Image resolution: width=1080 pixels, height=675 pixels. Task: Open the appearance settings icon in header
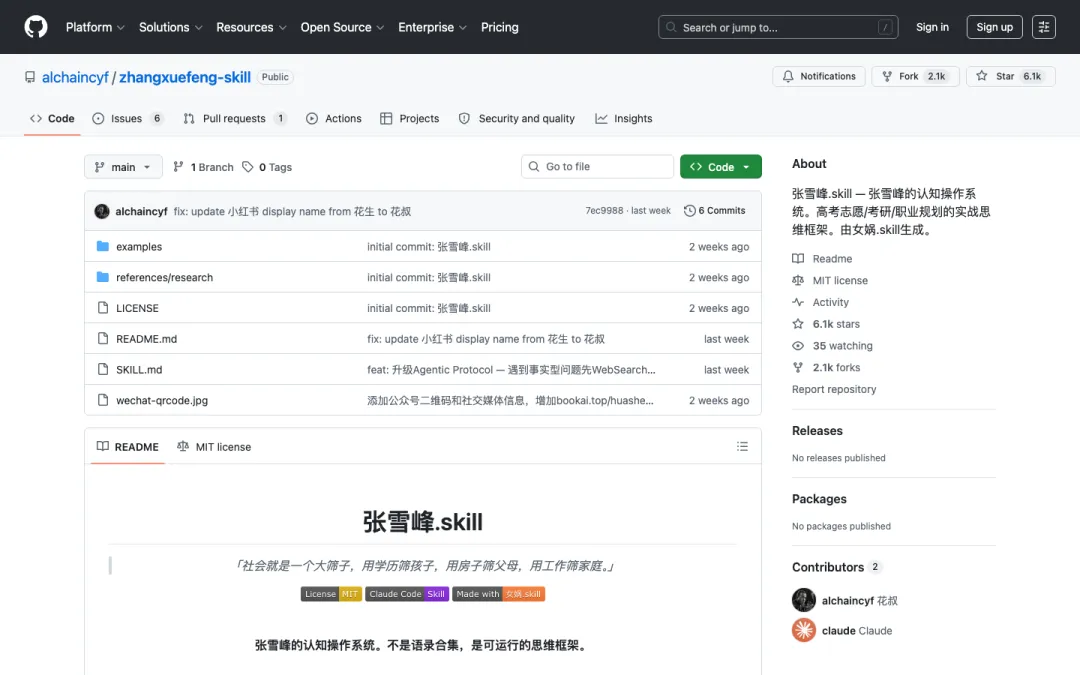tap(1043, 27)
